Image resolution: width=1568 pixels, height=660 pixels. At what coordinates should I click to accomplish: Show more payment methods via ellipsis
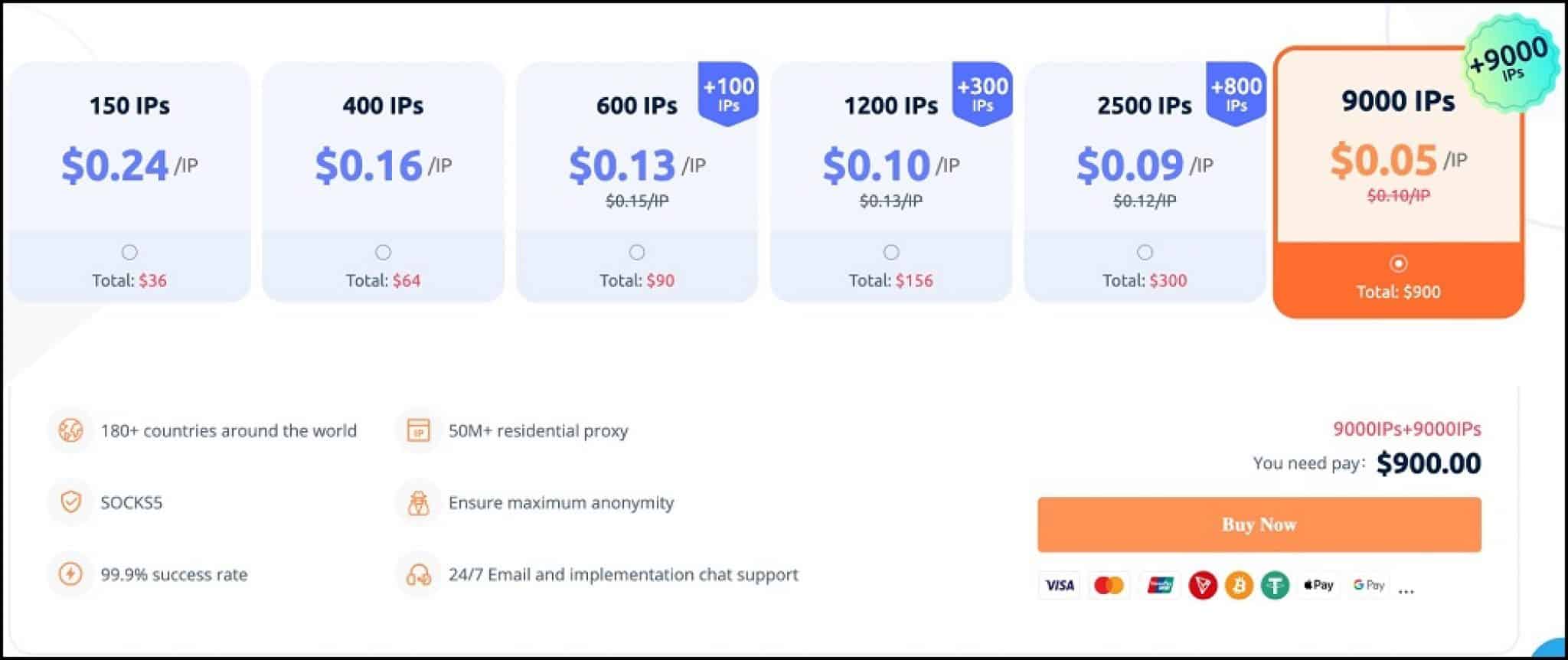click(1406, 591)
